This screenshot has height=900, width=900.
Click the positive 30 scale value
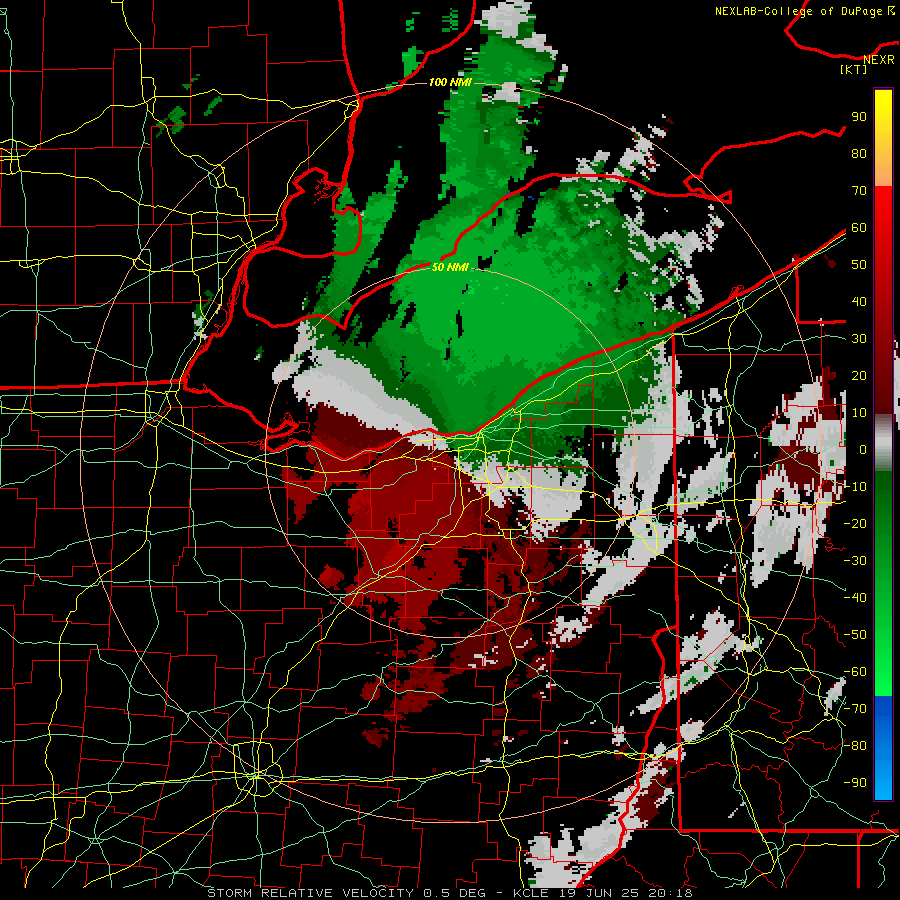(x=859, y=339)
